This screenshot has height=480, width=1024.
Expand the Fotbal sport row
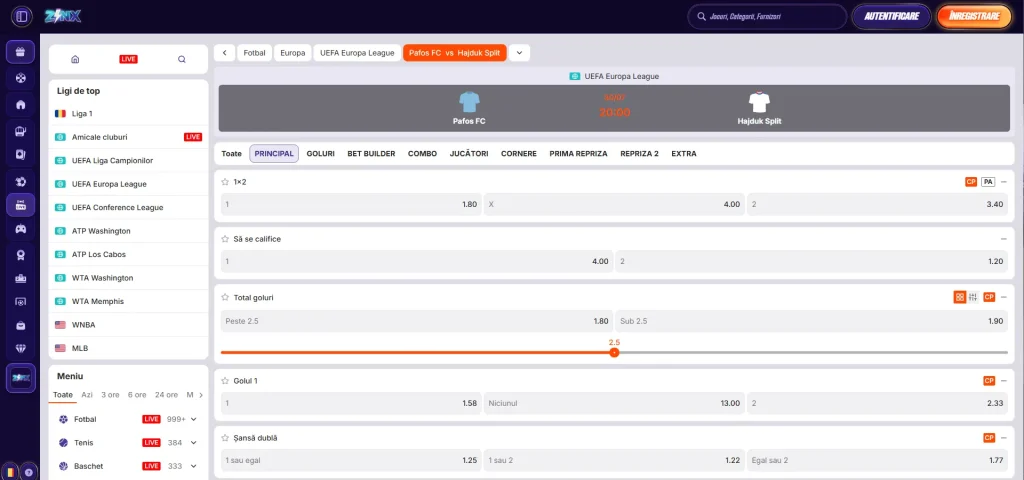pyautogui.click(x=193, y=419)
